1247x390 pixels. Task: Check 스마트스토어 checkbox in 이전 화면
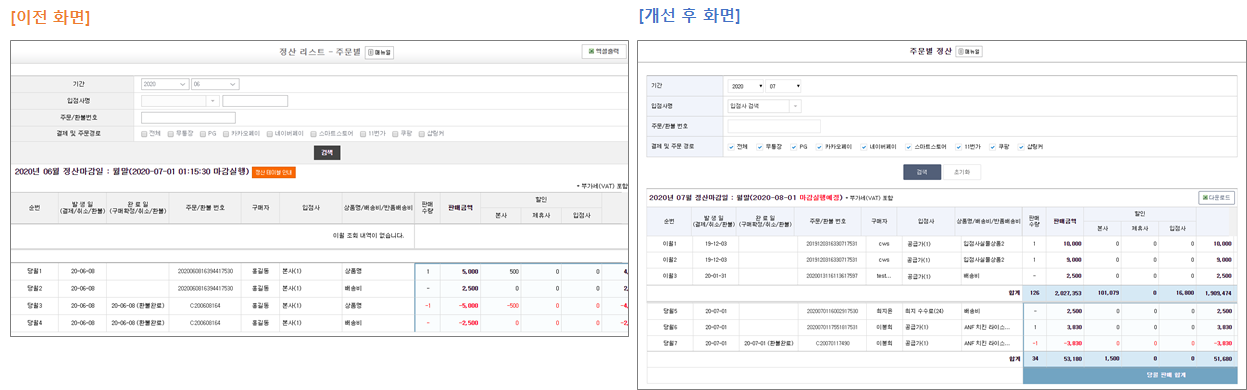(314, 133)
